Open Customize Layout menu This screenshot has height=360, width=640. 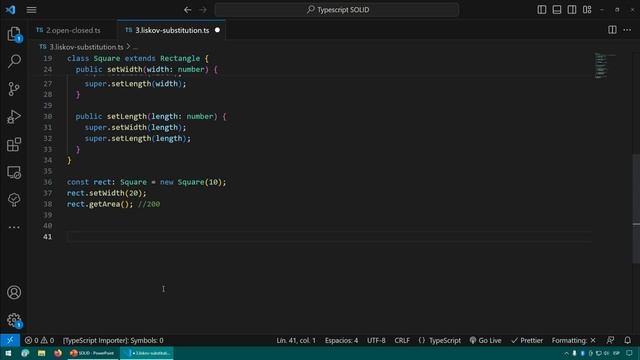click(x=587, y=10)
